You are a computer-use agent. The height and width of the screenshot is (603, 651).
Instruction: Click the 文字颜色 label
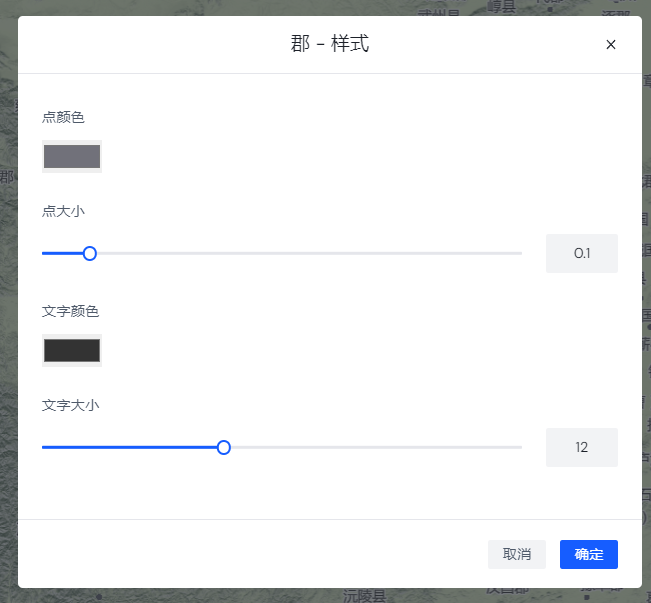point(70,312)
